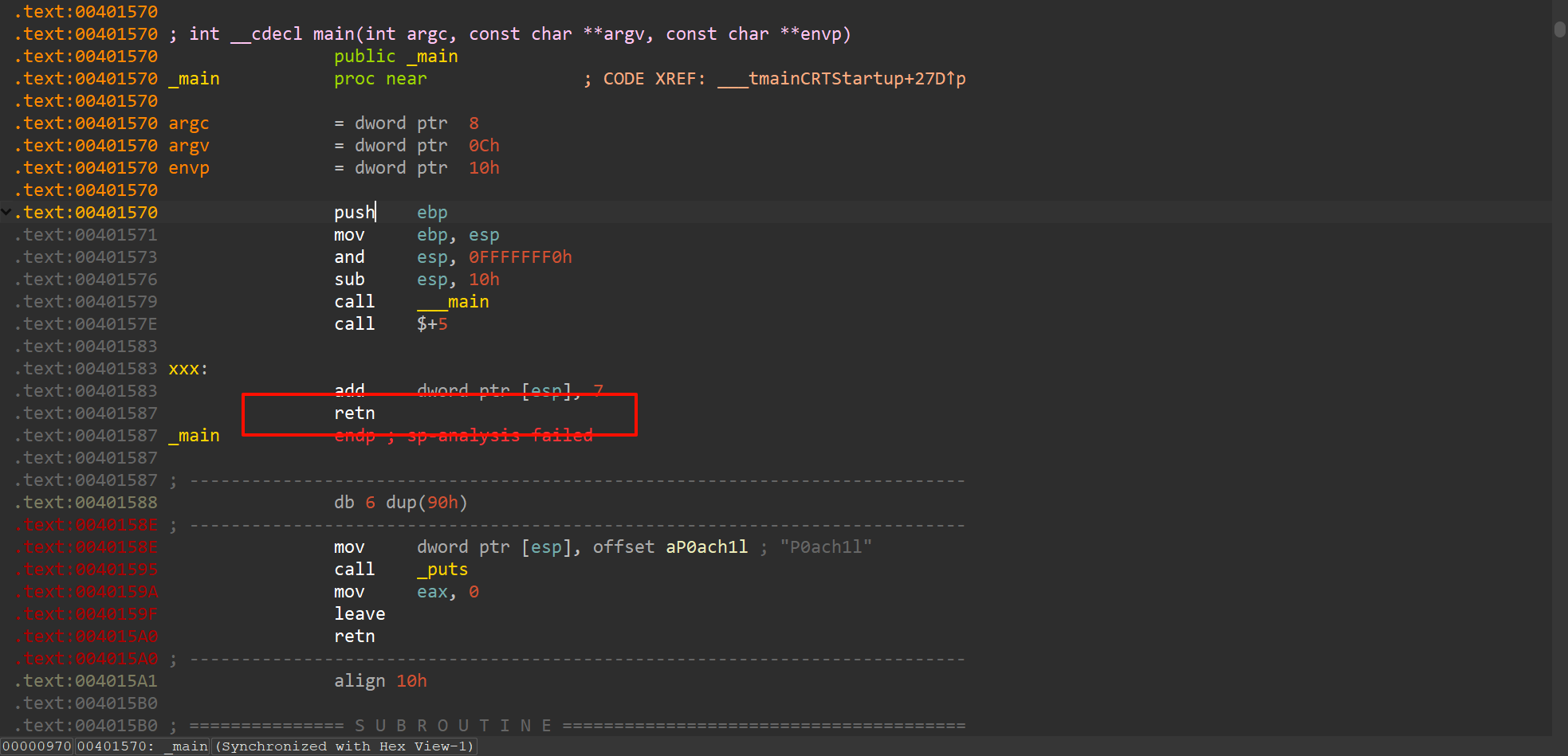This screenshot has height=756, width=1568.
Task: Collapse the _main function with the chevron
Action: pos(6,213)
